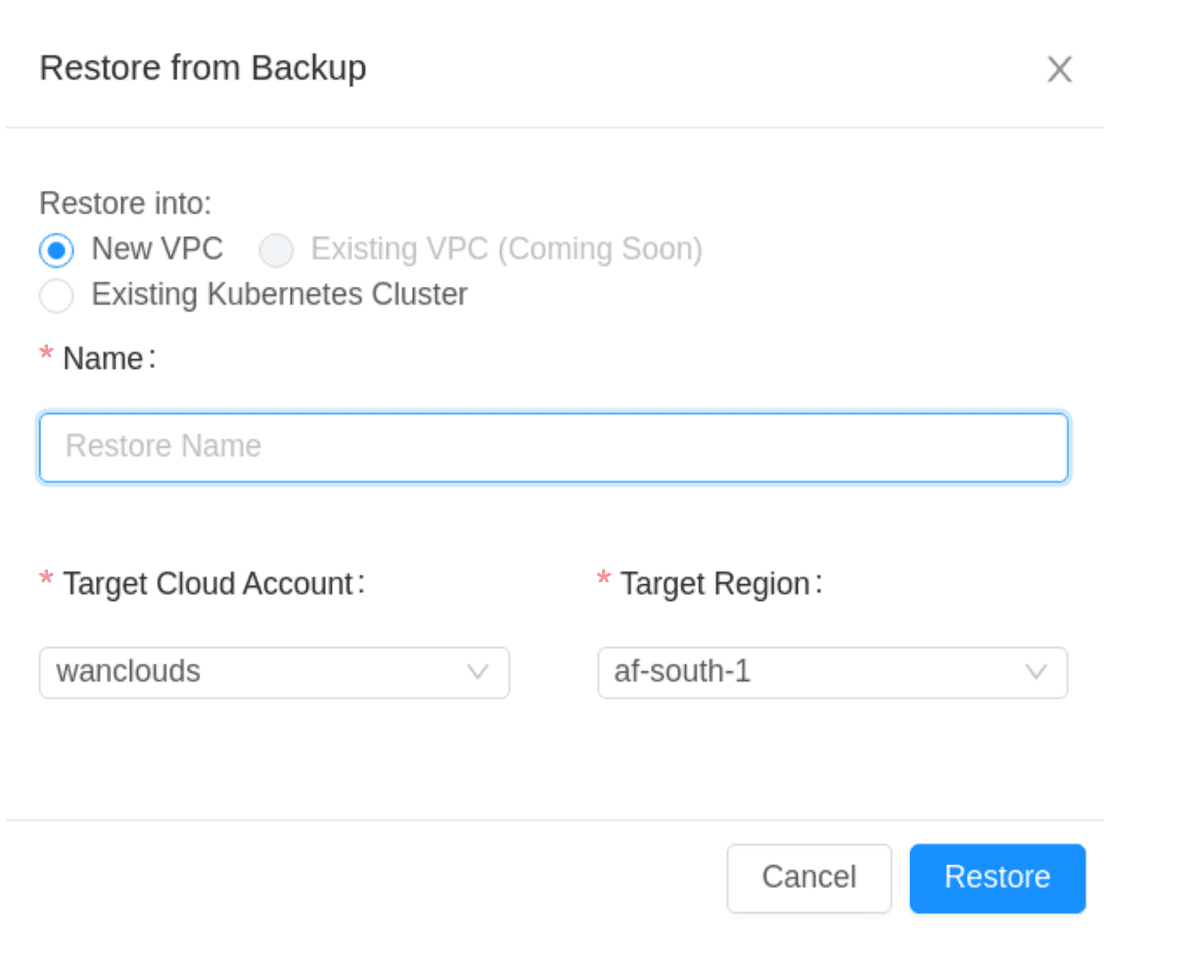Click the blue Restore button
The width and height of the screenshot is (1200, 975).
point(997,878)
